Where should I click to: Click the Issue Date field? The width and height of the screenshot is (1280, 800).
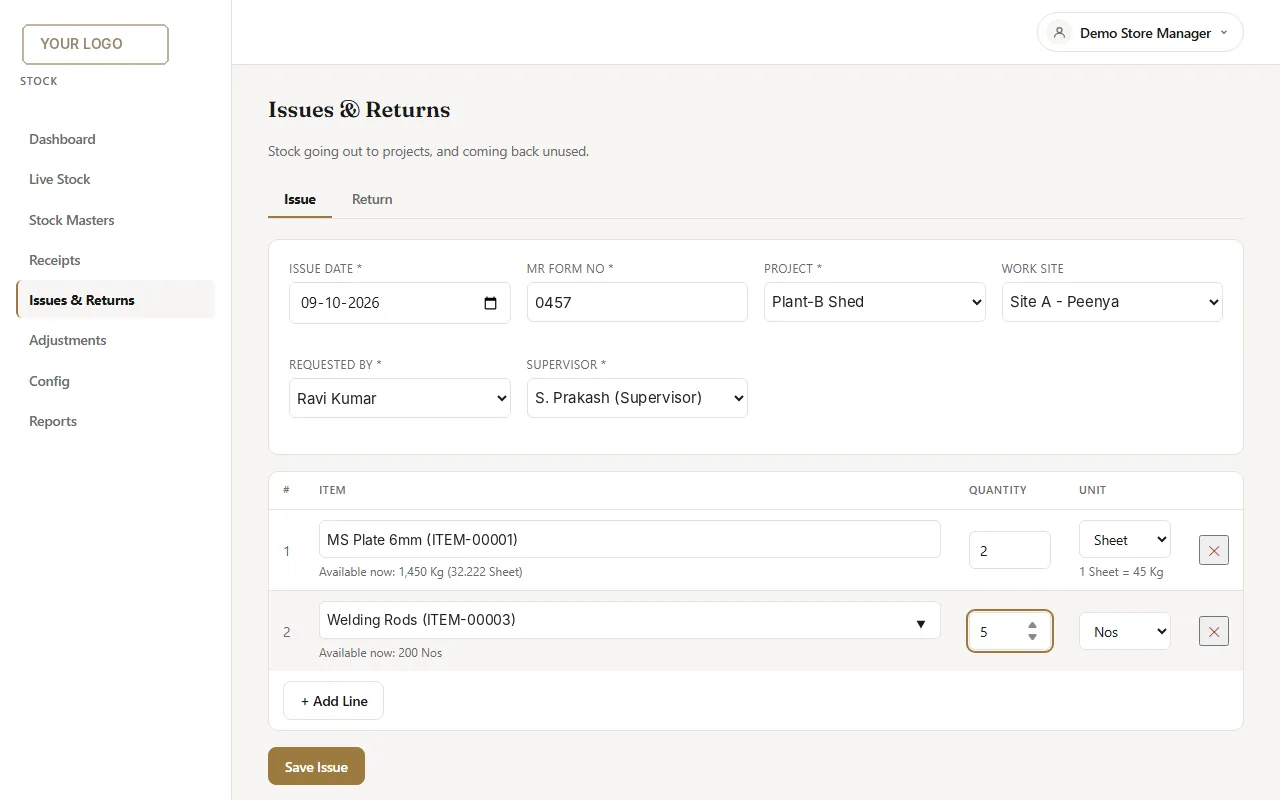point(400,303)
